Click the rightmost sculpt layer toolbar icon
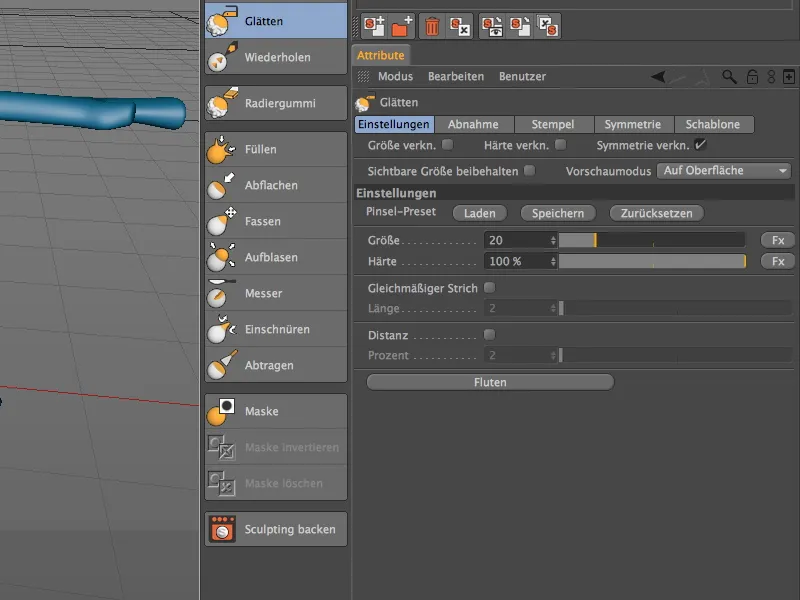Viewport: 800px width, 600px height. (x=548, y=26)
